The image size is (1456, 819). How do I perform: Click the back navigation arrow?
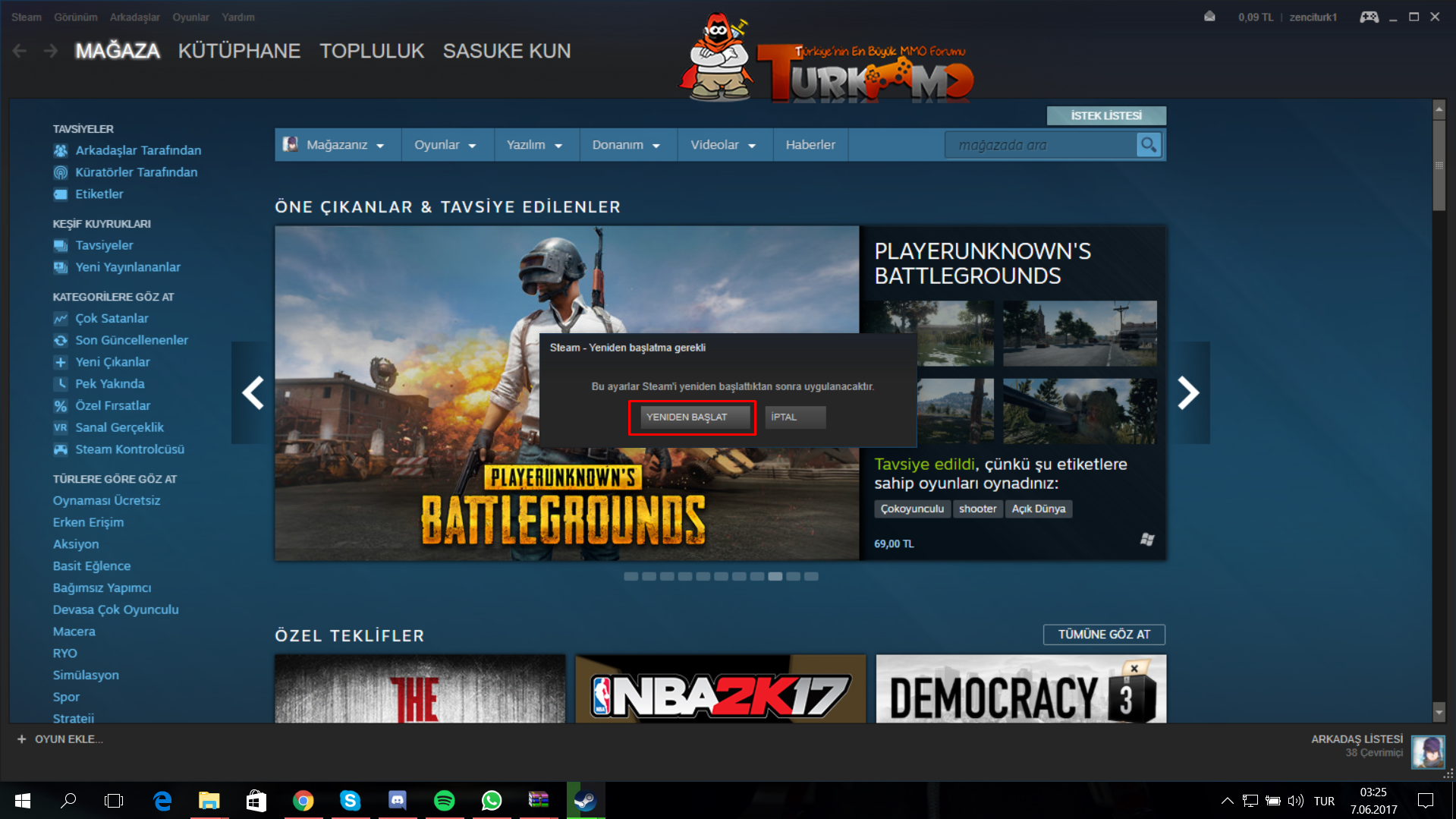20,51
